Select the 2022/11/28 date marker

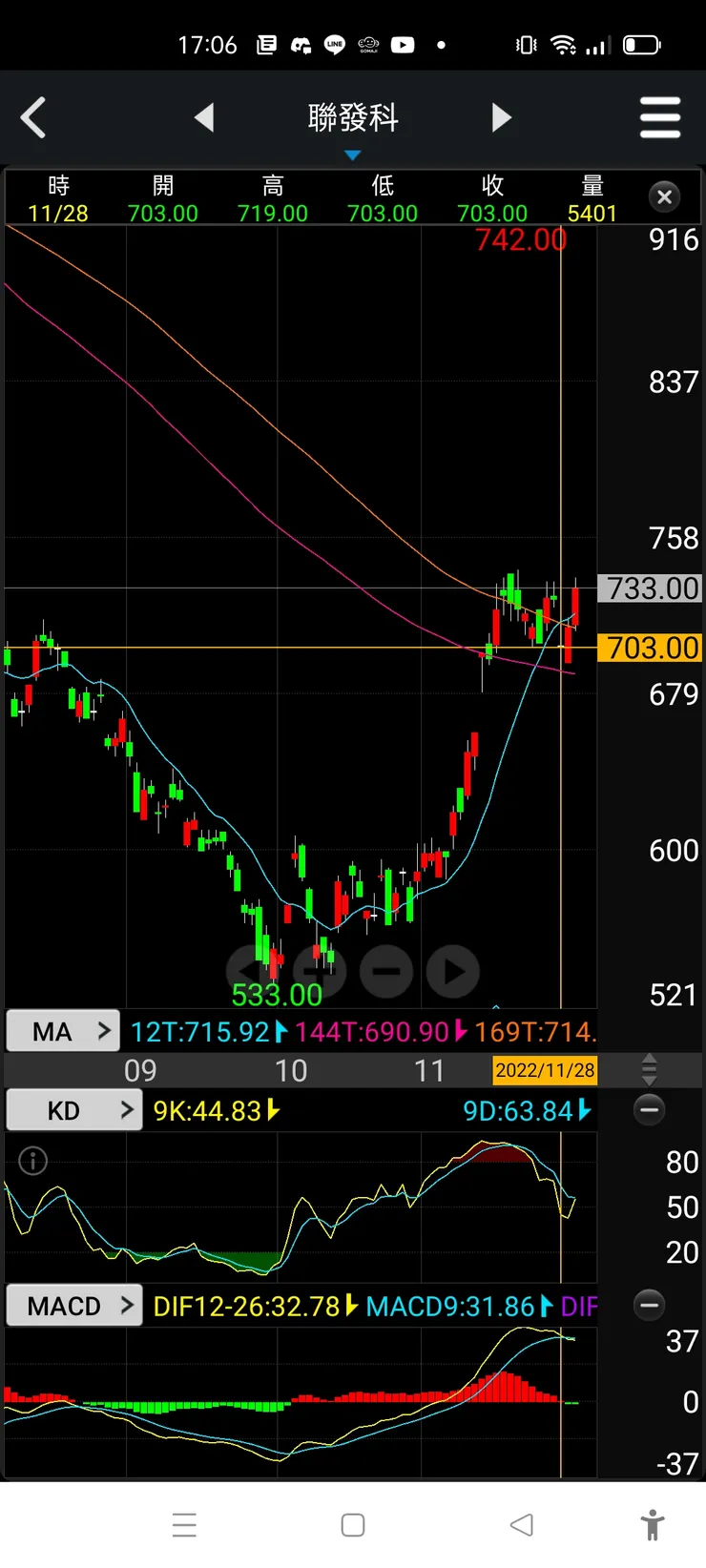point(545,1070)
